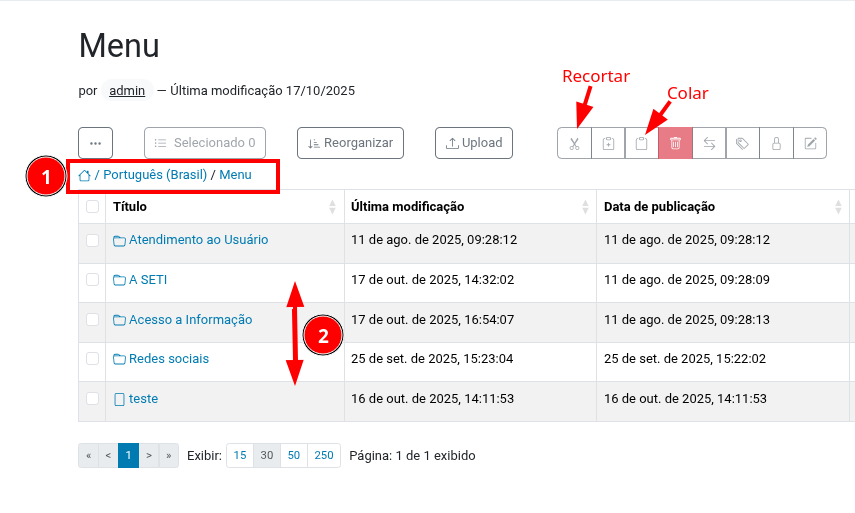The width and height of the screenshot is (855, 513).
Task: Sort by Data de publicação column arrows
Action: 838,207
